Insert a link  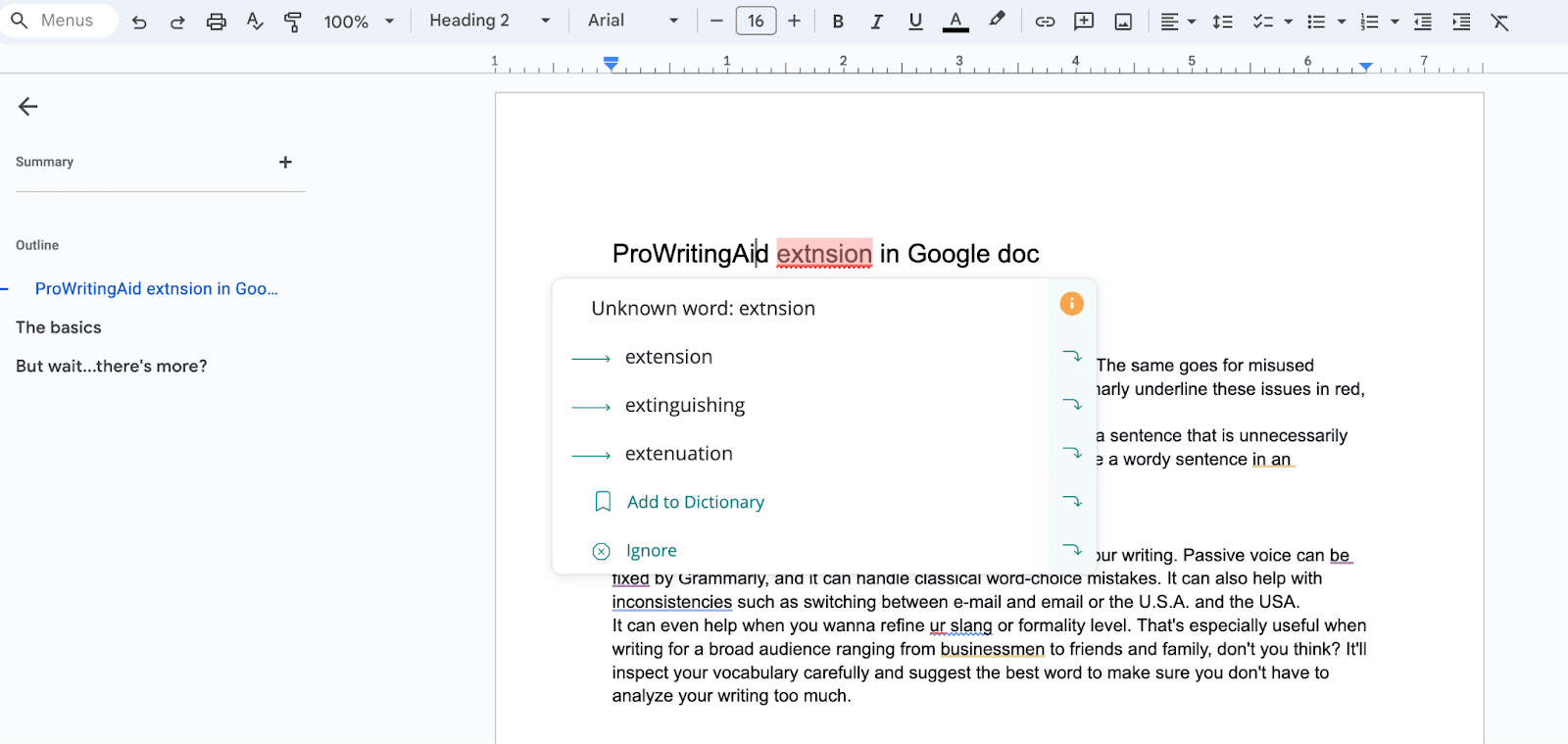tap(1045, 22)
